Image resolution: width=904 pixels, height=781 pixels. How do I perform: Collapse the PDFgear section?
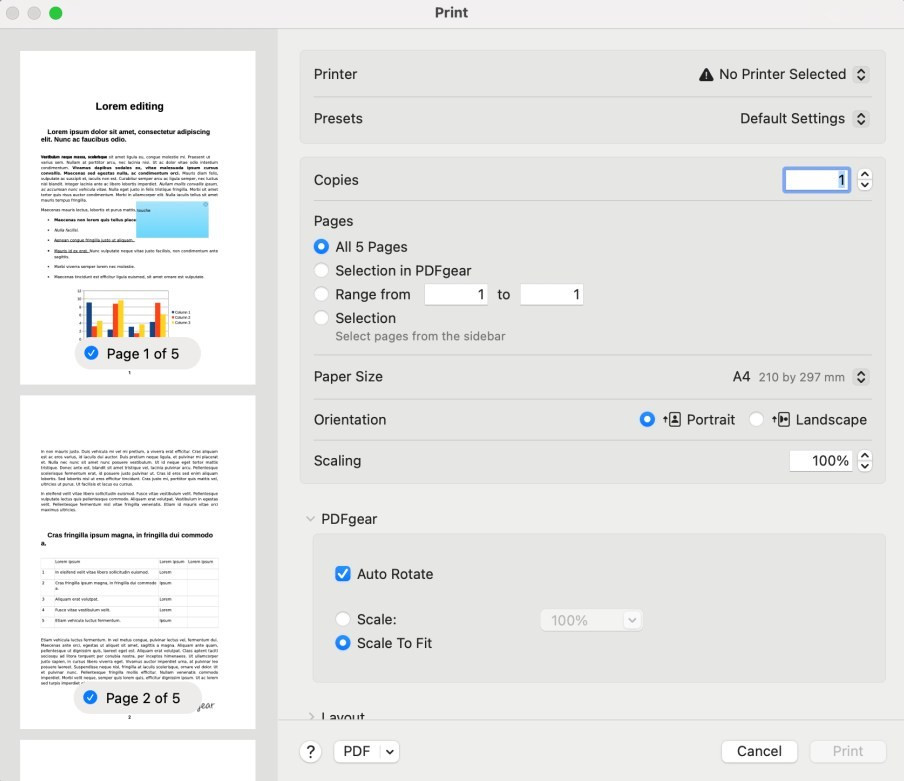311,519
